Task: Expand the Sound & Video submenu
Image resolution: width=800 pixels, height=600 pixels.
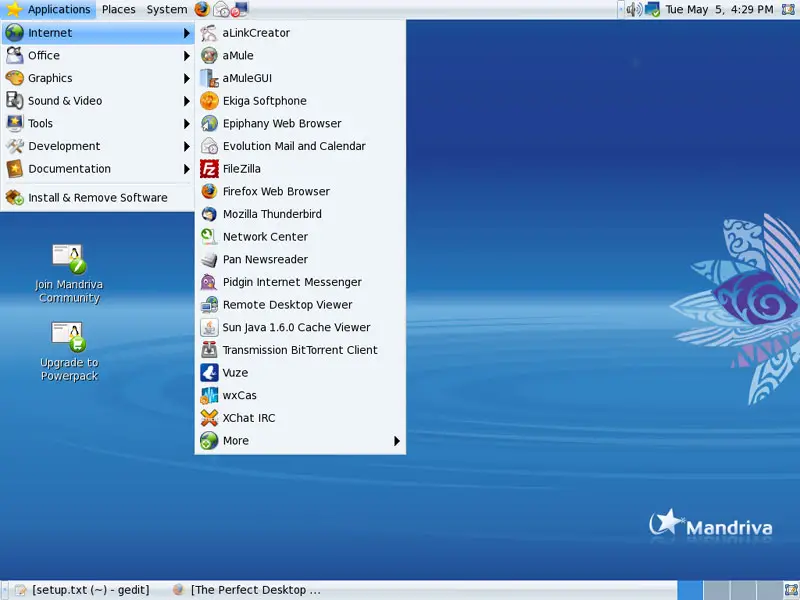Action: pos(98,101)
